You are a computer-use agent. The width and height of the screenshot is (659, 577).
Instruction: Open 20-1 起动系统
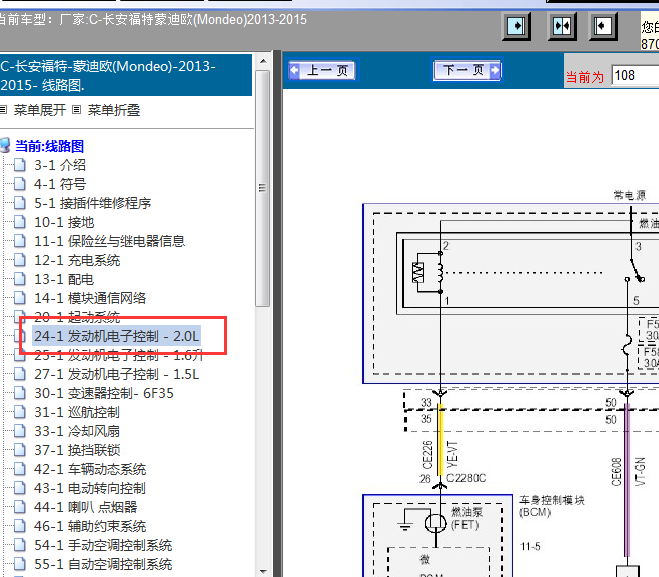tap(77, 317)
